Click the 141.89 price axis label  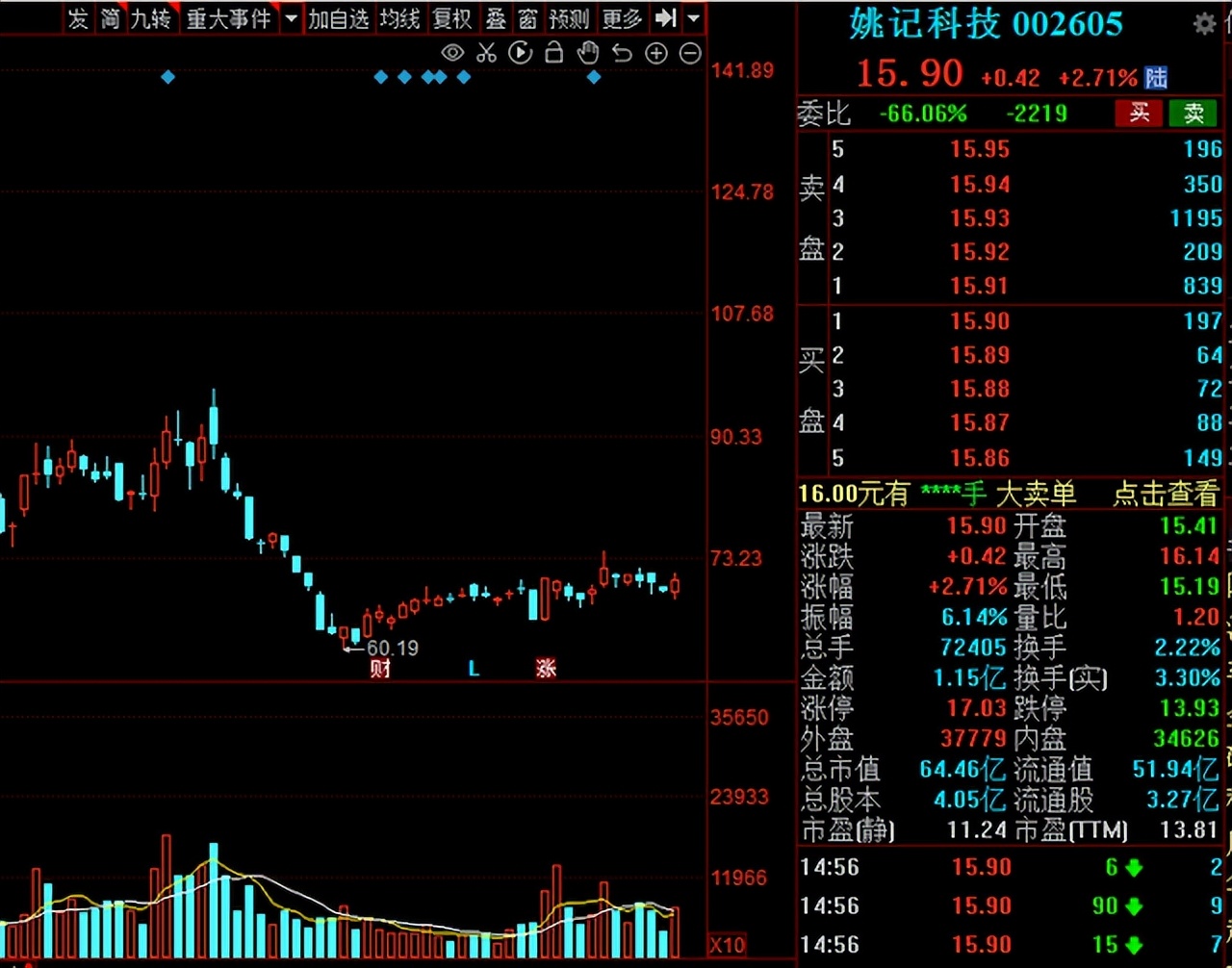coord(742,70)
